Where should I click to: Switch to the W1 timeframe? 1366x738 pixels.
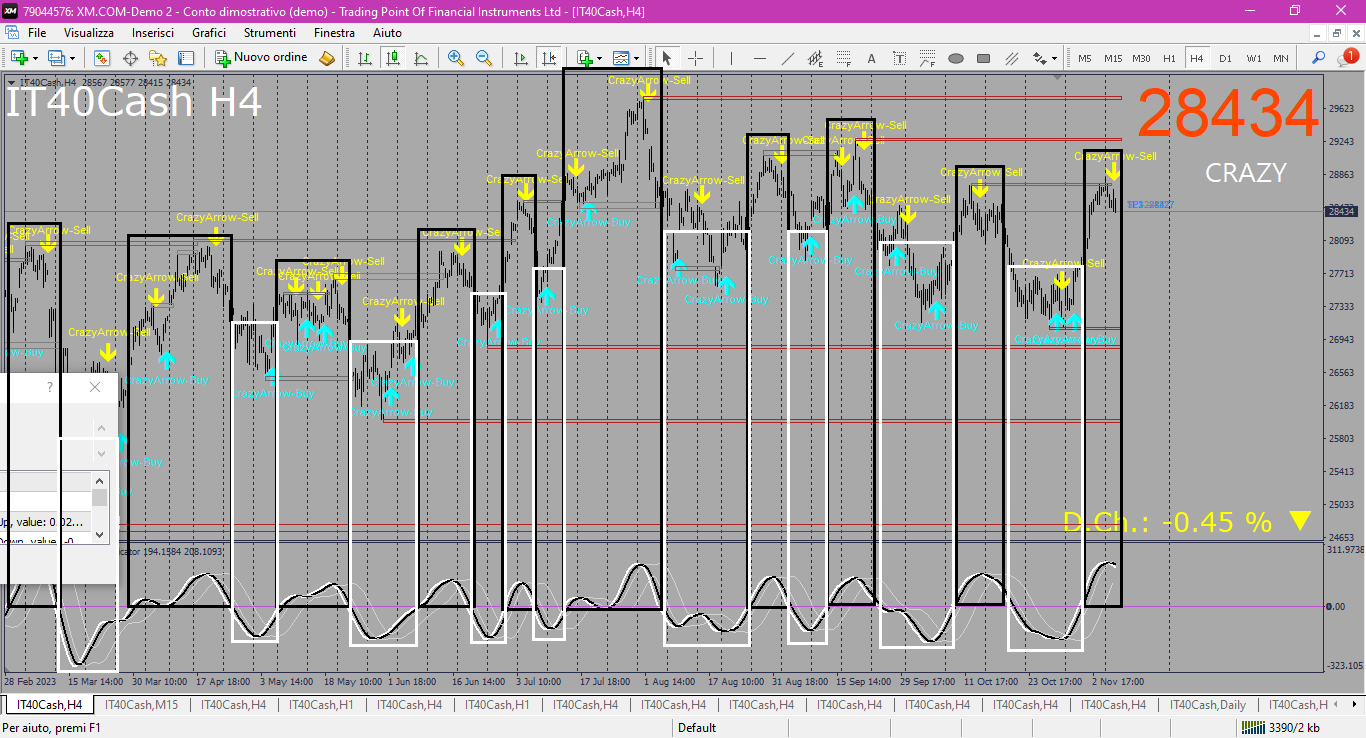click(x=1253, y=58)
